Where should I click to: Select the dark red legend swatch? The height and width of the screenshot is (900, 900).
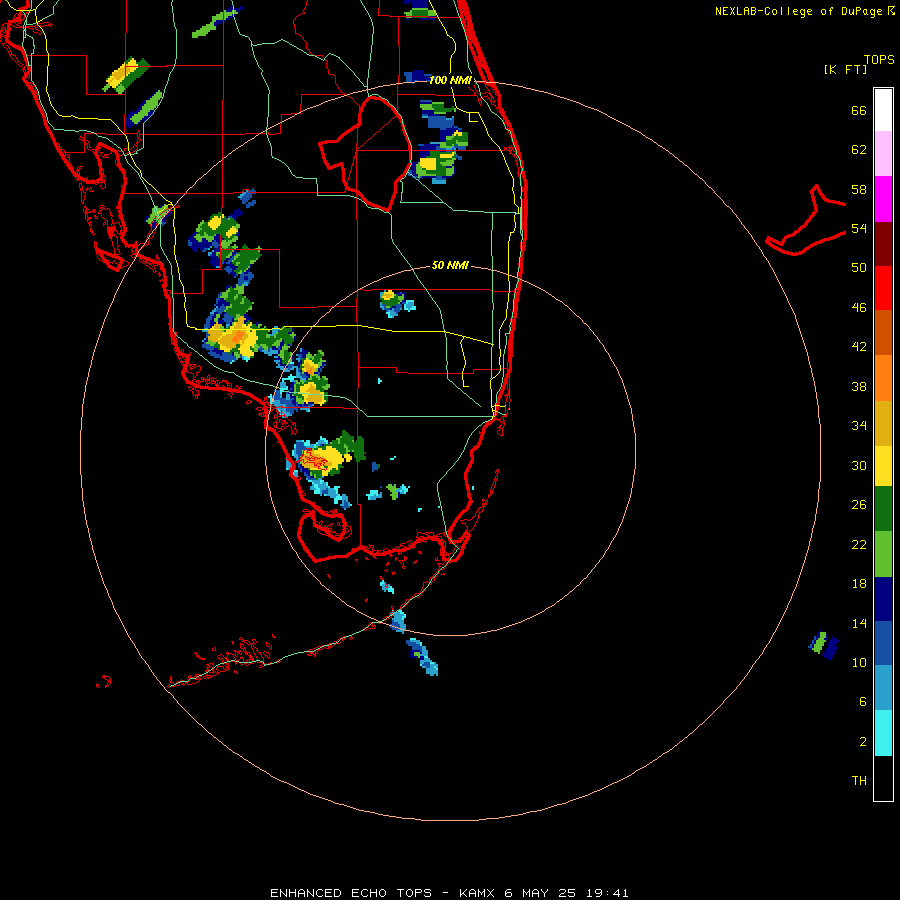pyautogui.click(x=883, y=243)
